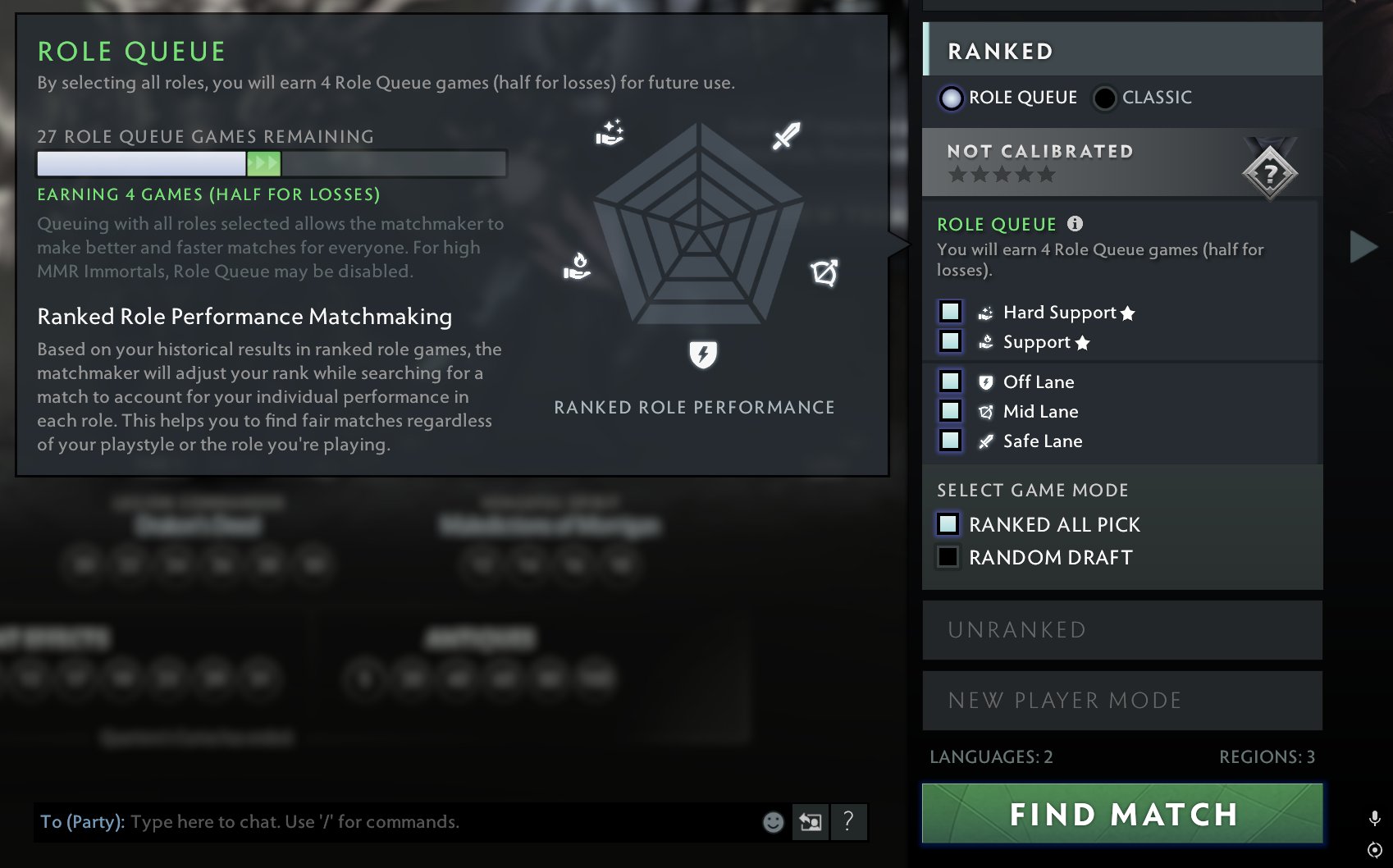The height and width of the screenshot is (868, 1393).
Task: Select the Classic ranked radio button
Action: pos(1104,98)
